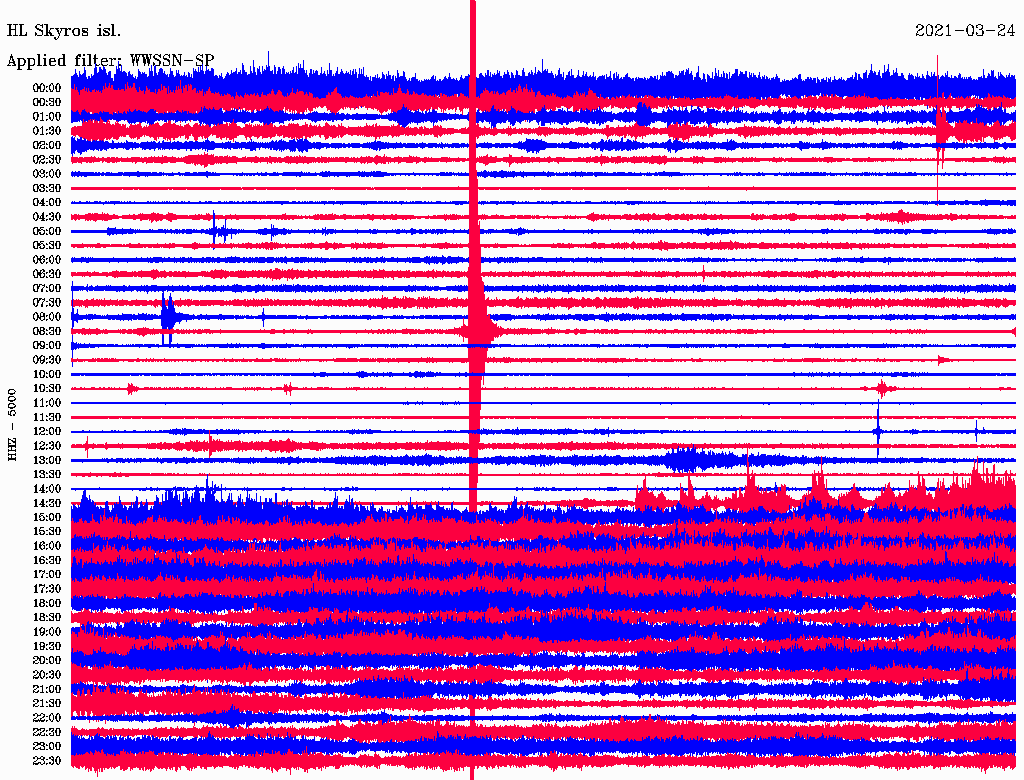Select the 12:30 time label
Screen dimensions: 1024x780
(x=47, y=446)
